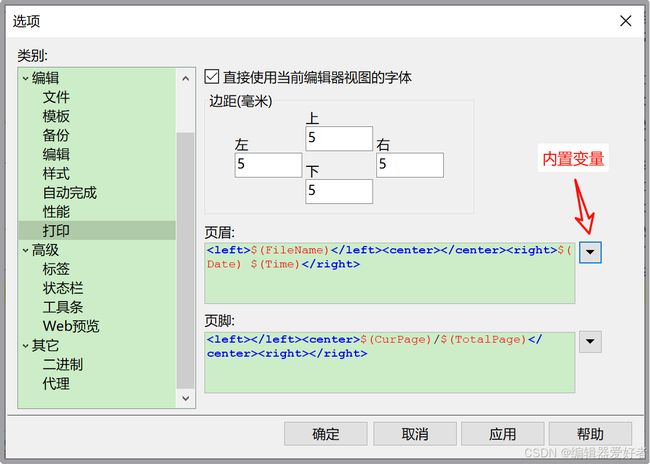The height and width of the screenshot is (464, 650).
Task: Select 工具条 in the category tree
Action: [x=63, y=307]
